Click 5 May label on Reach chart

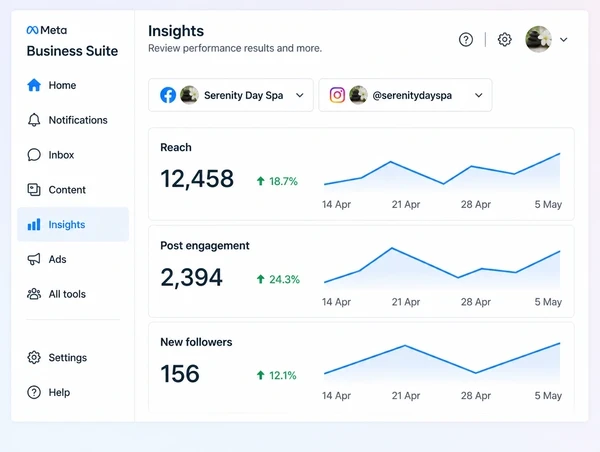pyautogui.click(x=548, y=204)
